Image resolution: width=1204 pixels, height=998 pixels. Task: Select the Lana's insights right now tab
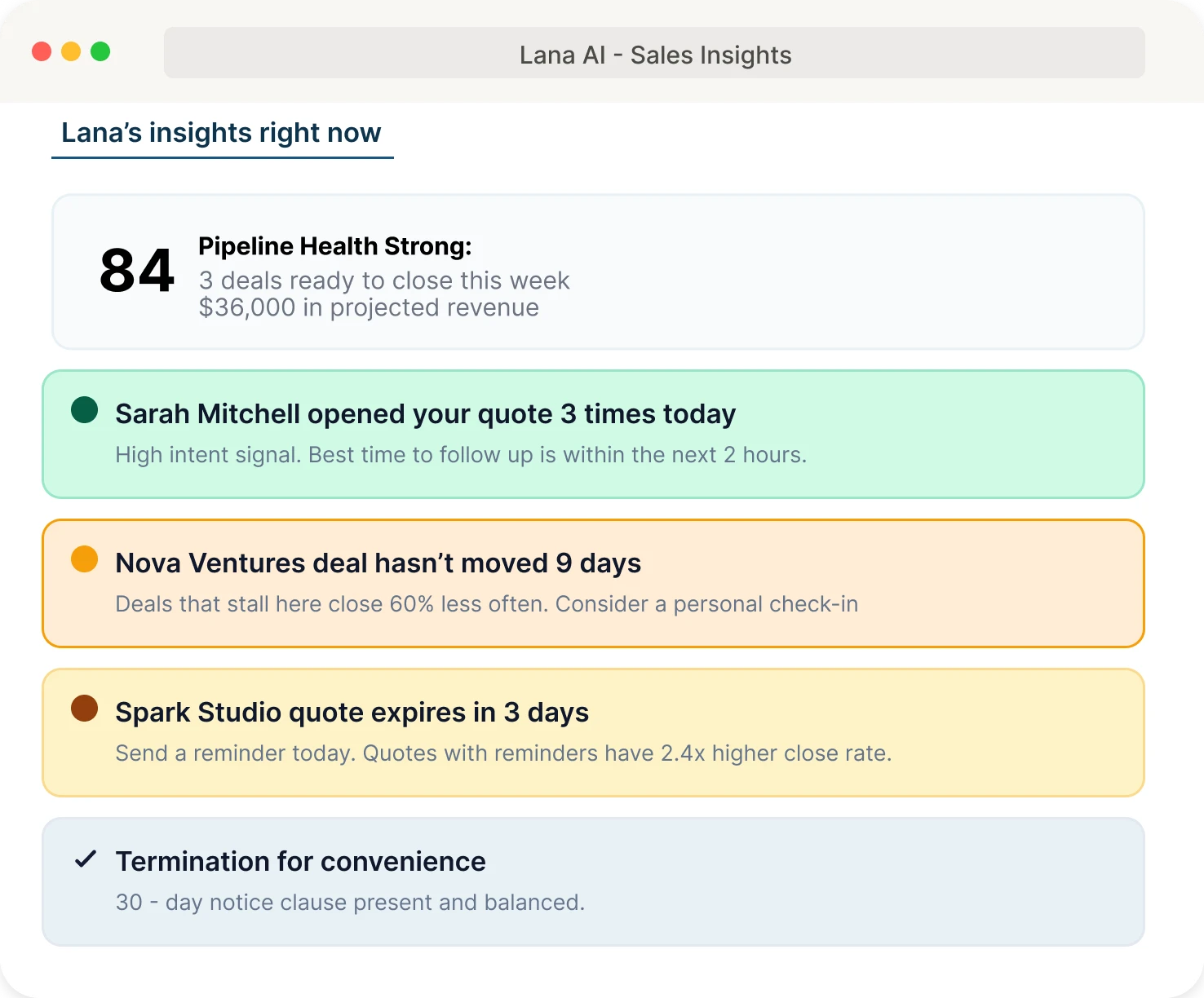point(221,133)
